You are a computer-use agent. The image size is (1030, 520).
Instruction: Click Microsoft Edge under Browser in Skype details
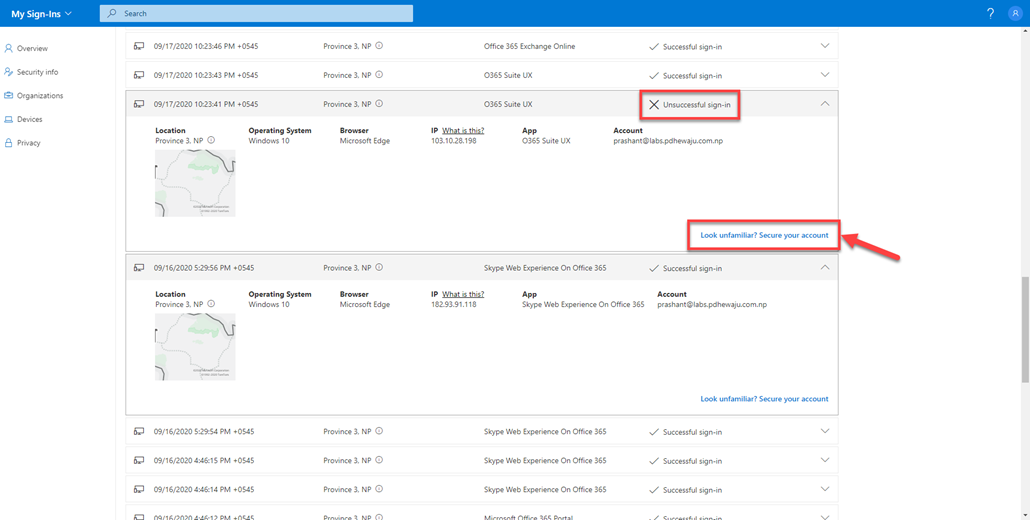[x=365, y=304]
